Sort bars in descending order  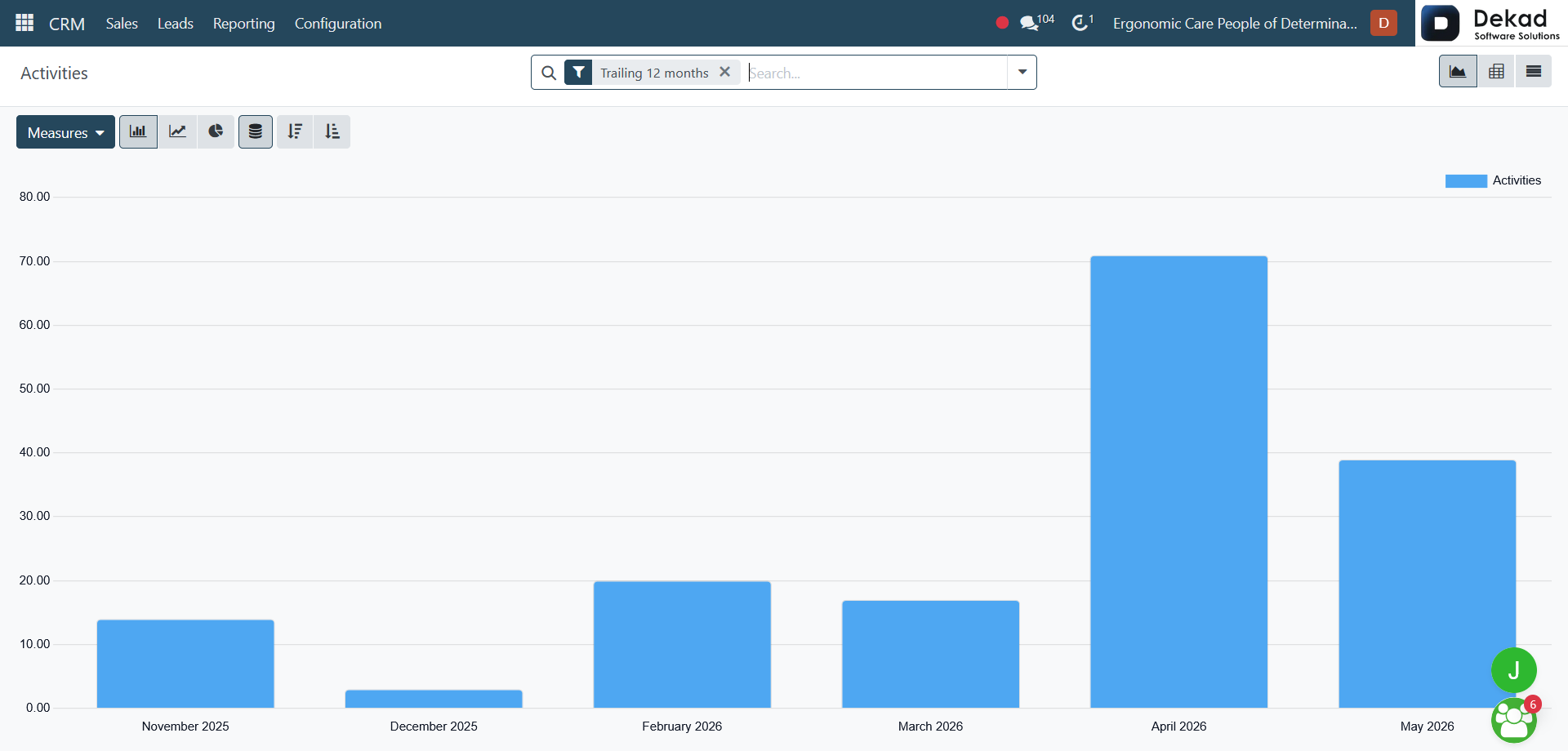[x=295, y=131]
